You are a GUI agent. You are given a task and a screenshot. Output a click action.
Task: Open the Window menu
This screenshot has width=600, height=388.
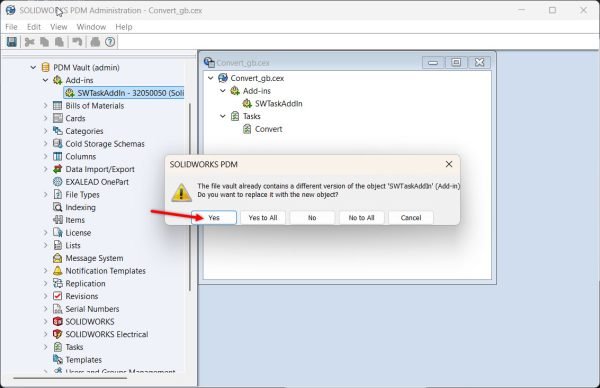(x=91, y=27)
